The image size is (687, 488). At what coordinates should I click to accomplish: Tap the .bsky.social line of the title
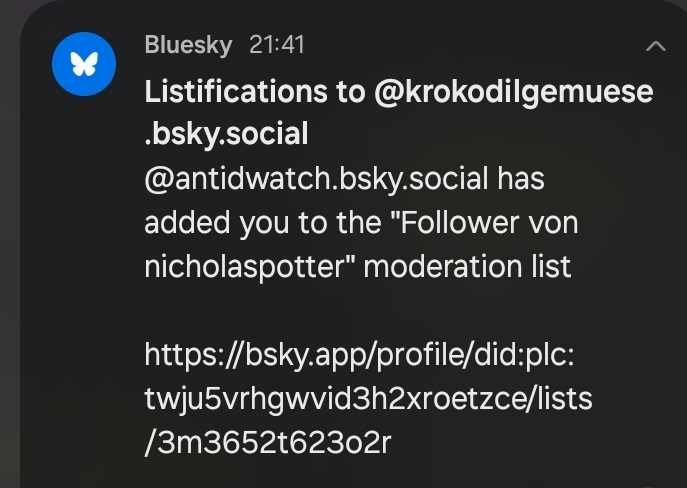(226, 133)
